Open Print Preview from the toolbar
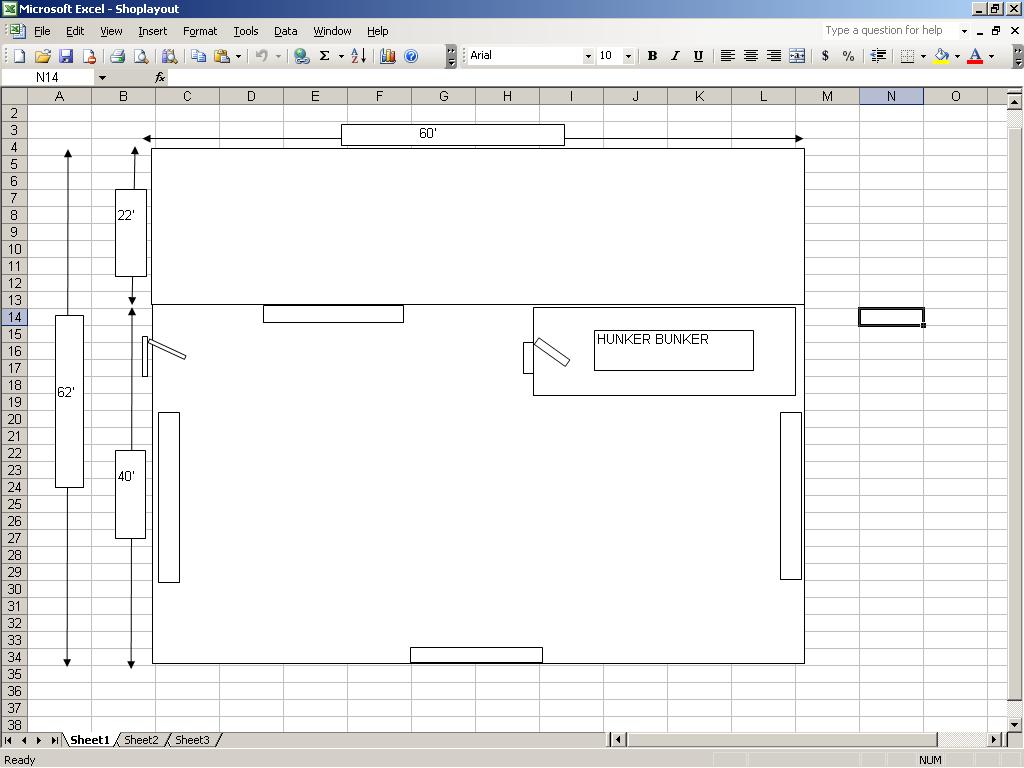Image resolution: width=1024 pixels, height=768 pixels. point(141,56)
